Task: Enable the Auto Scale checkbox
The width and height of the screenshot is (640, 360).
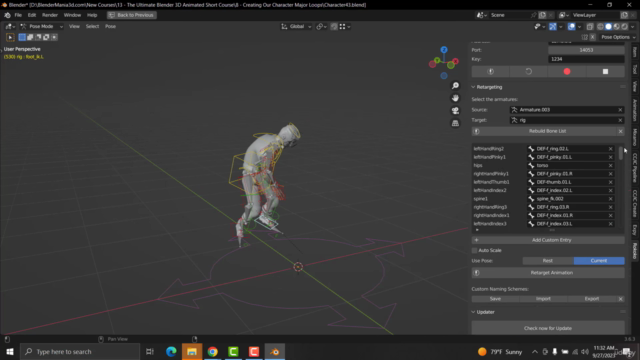Action: pos(474,251)
